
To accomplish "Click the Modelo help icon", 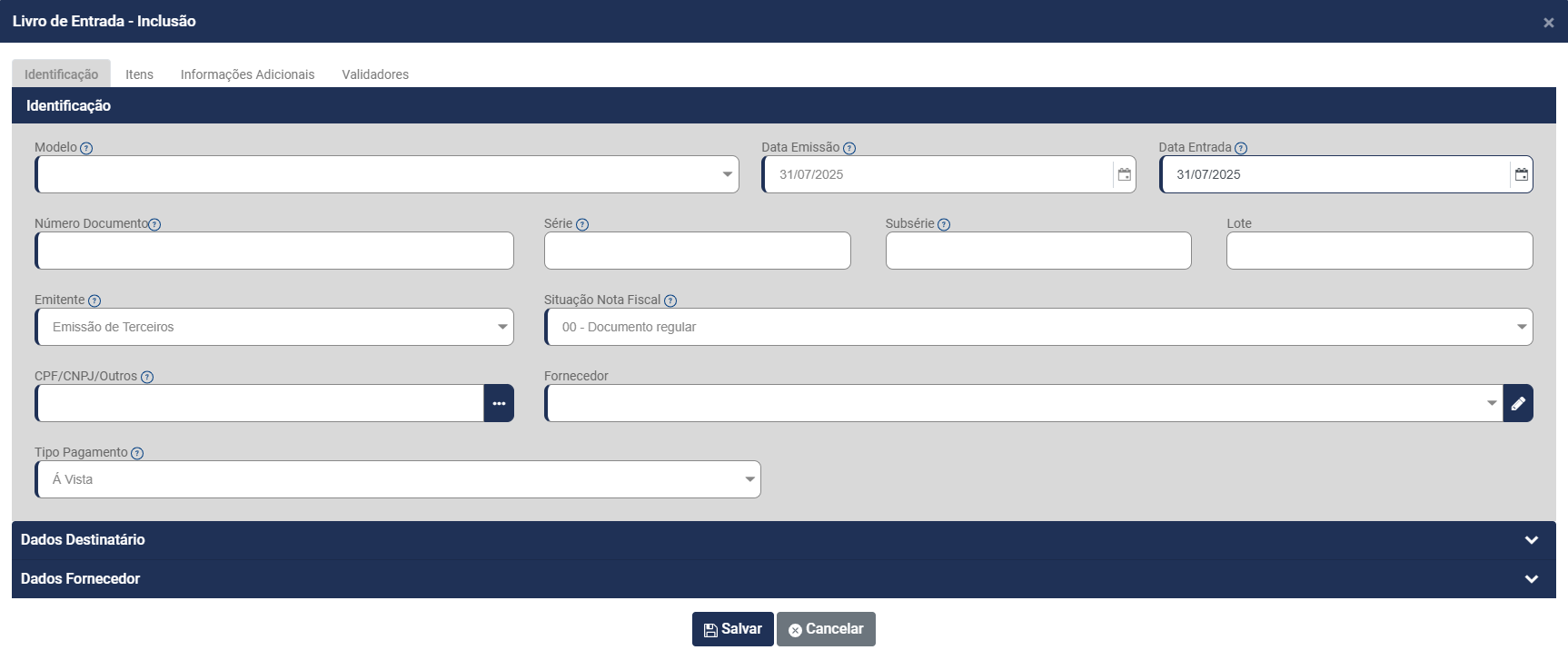I will click(x=86, y=148).
